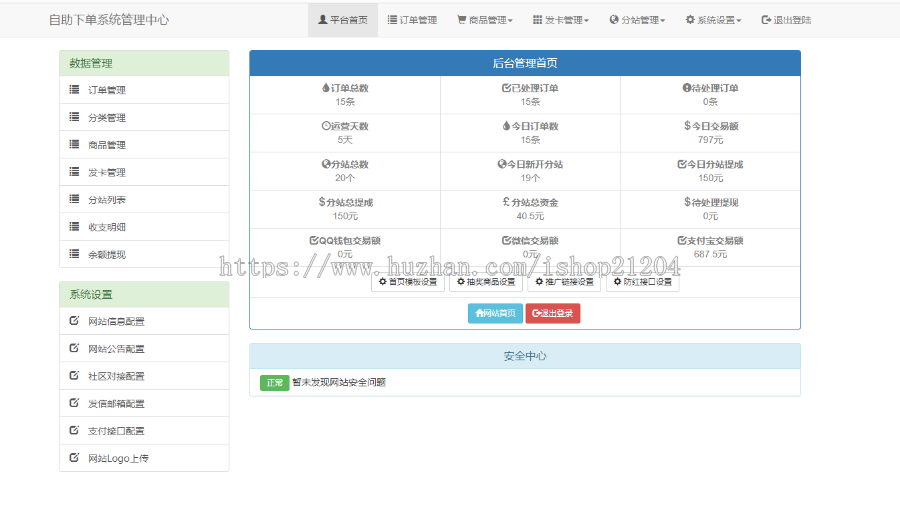This screenshot has width=900, height=528.
Task: Open 分站列表 in the sidebar
Action: pos(144,200)
